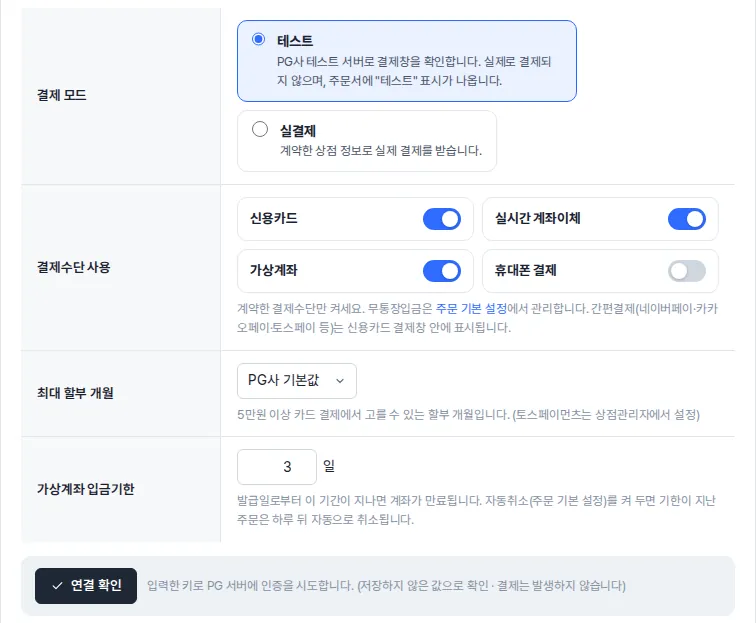Image resolution: width=756 pixels, height=623 pixels.
Task: Click the 가상계좌 입금기한 row label
Action: point(86,489)
